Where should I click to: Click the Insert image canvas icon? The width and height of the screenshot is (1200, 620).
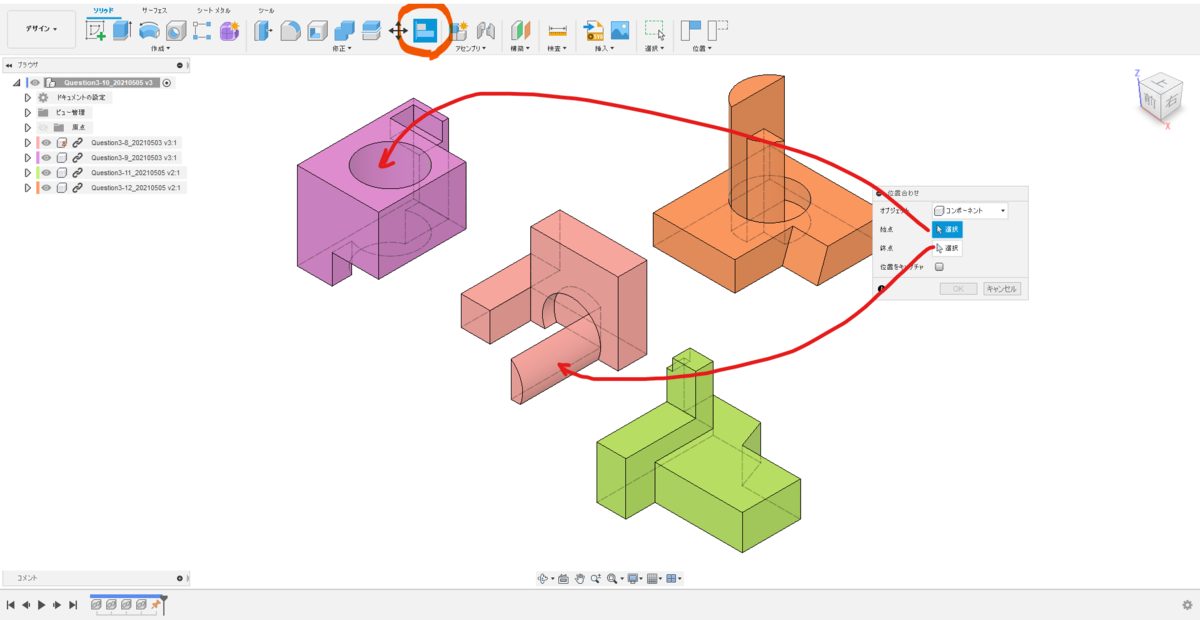coord(620,30)
